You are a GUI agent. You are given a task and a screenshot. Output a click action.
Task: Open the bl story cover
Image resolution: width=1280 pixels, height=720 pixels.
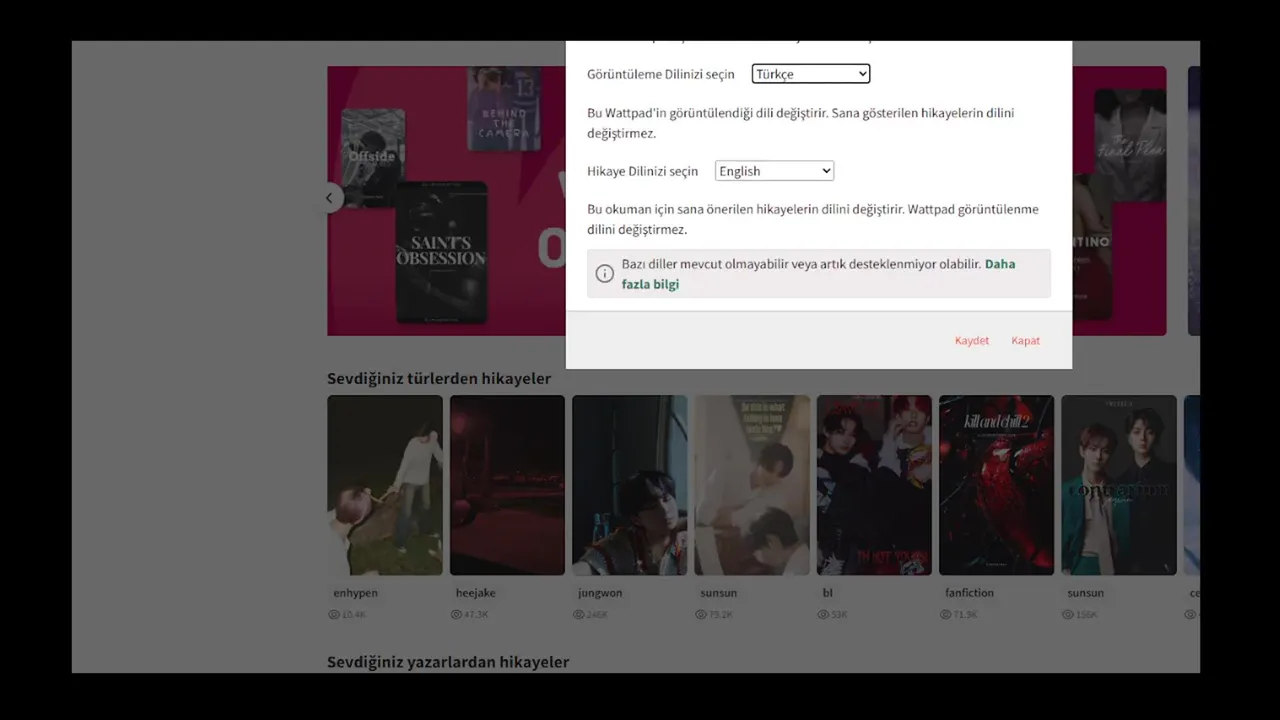click(874, 485)
